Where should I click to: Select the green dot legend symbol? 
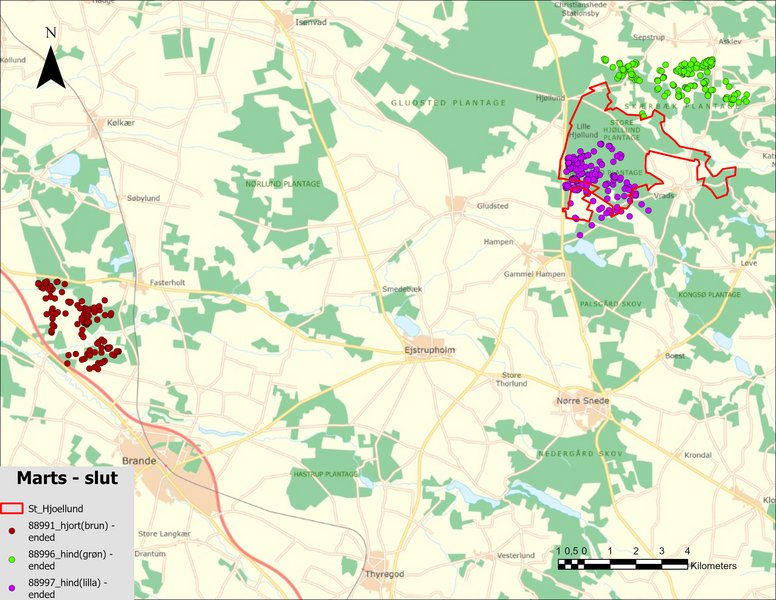pos(10,558)
